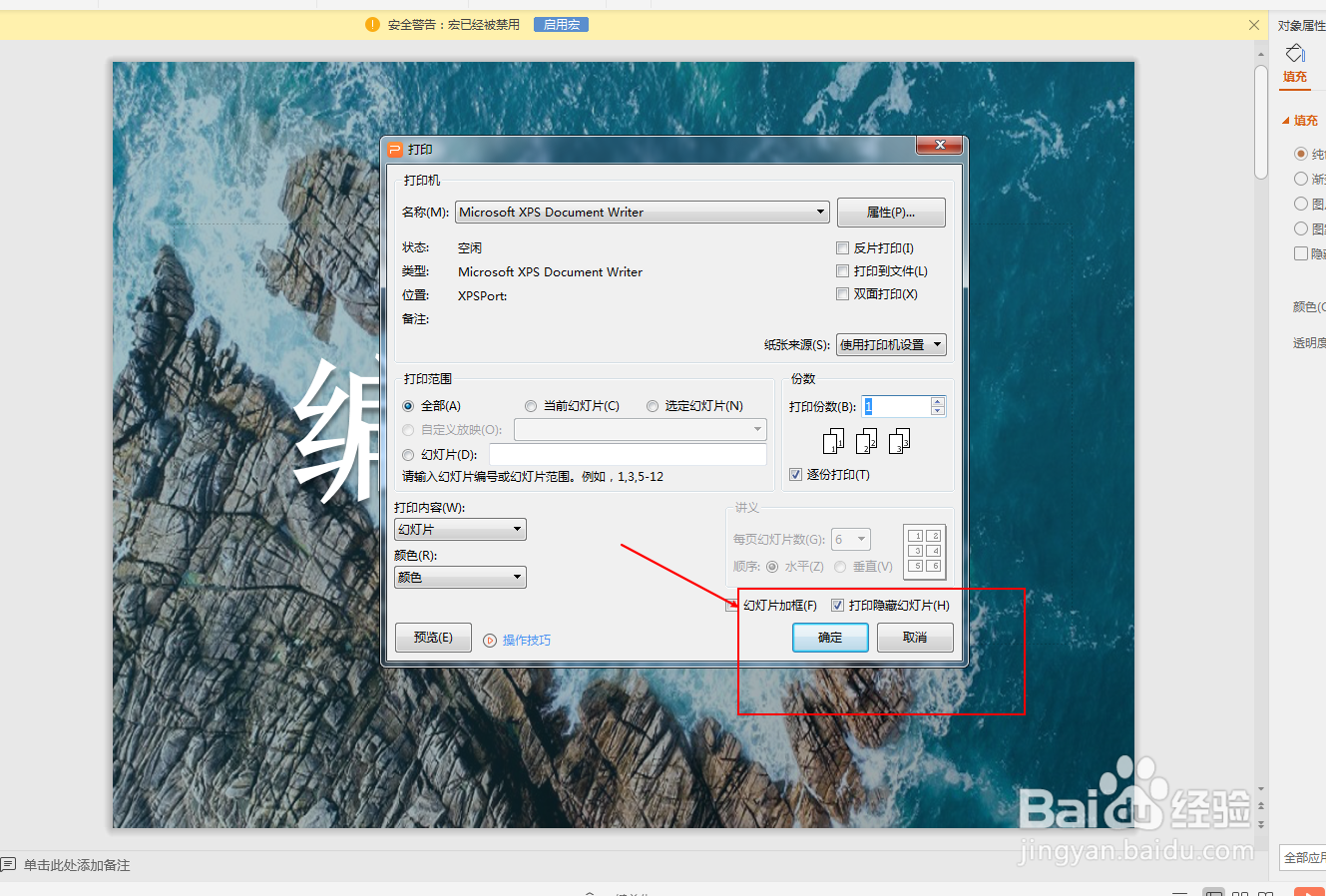Click the 预览(E) button
The image size is (1326, 896).
click(433, 638)
